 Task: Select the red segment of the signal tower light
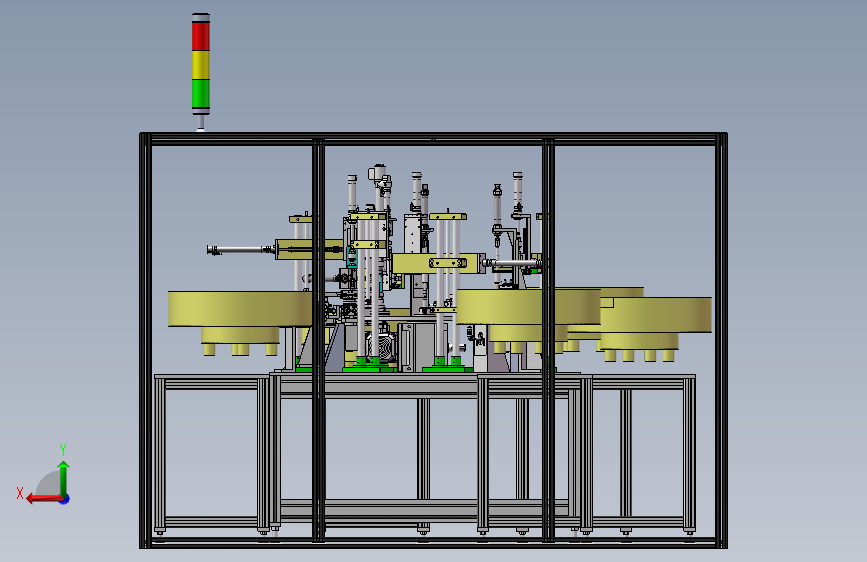(x=201, y=36)
